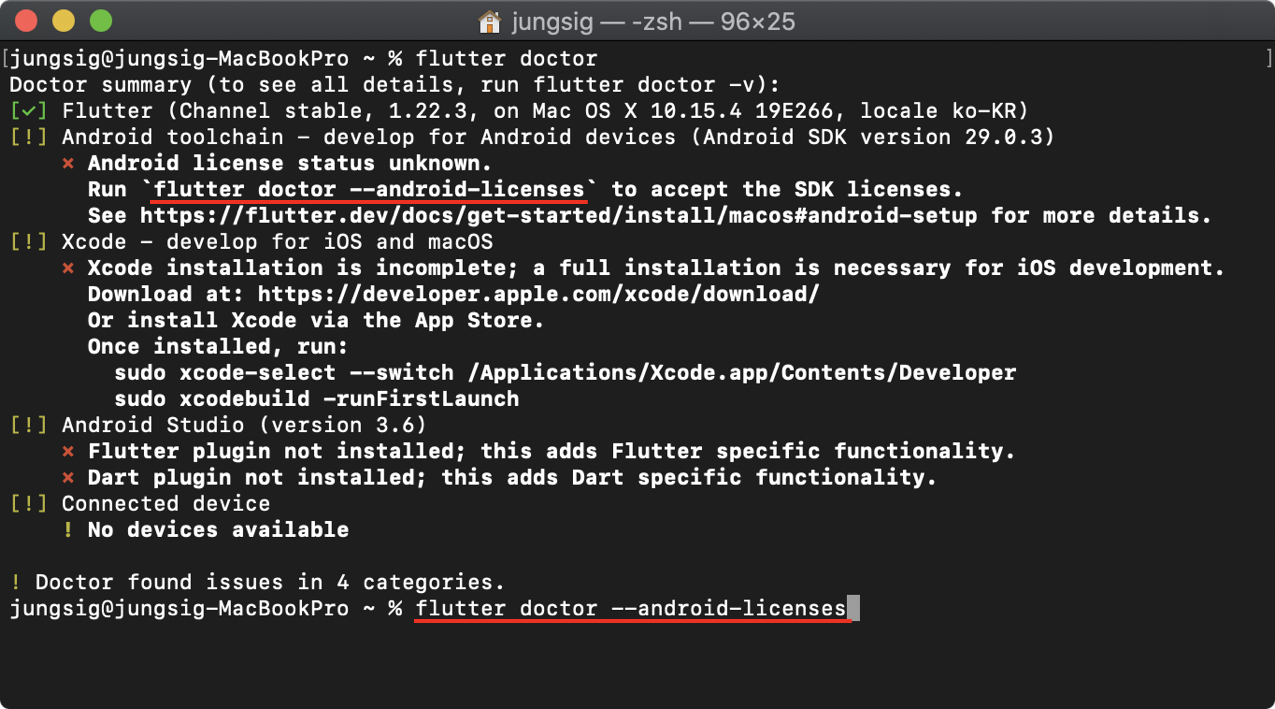The height and width of the screenshot is (709, 1275).
Task: Open the flutter.dev android-setup URL
Action: tap(559, 216)
